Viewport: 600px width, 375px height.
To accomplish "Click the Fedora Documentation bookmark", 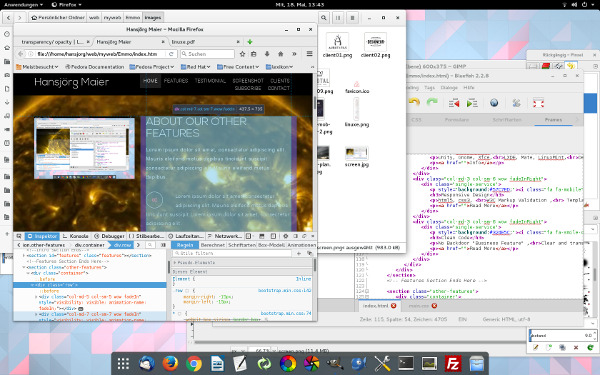I will tap(95, 67).
